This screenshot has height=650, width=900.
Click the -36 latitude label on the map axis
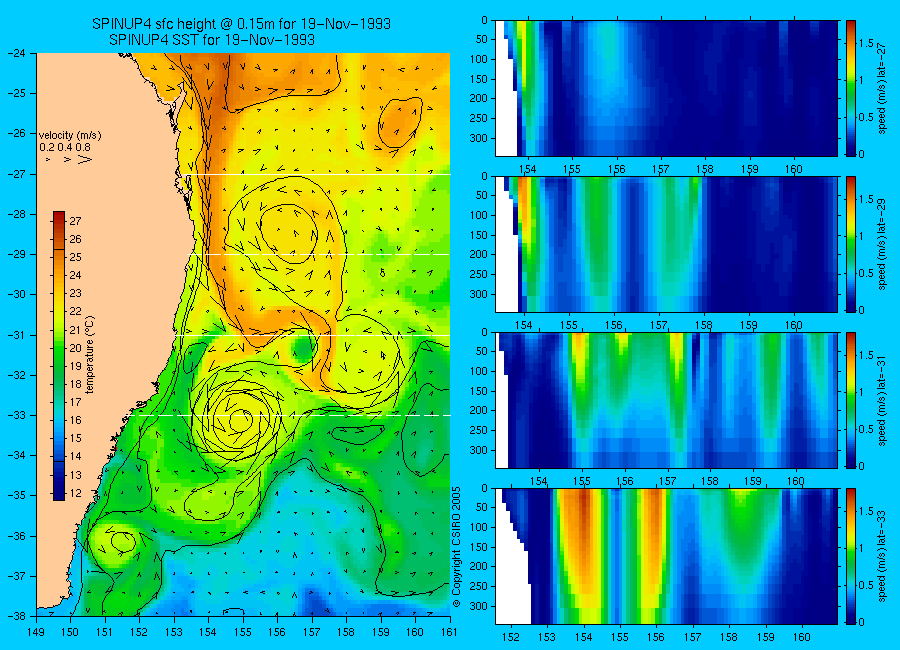point(18,536)
